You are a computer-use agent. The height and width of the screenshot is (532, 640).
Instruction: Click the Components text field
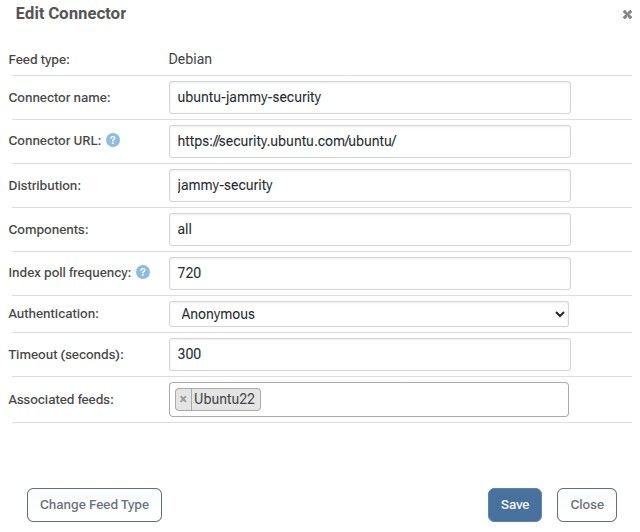pos(369,229)
